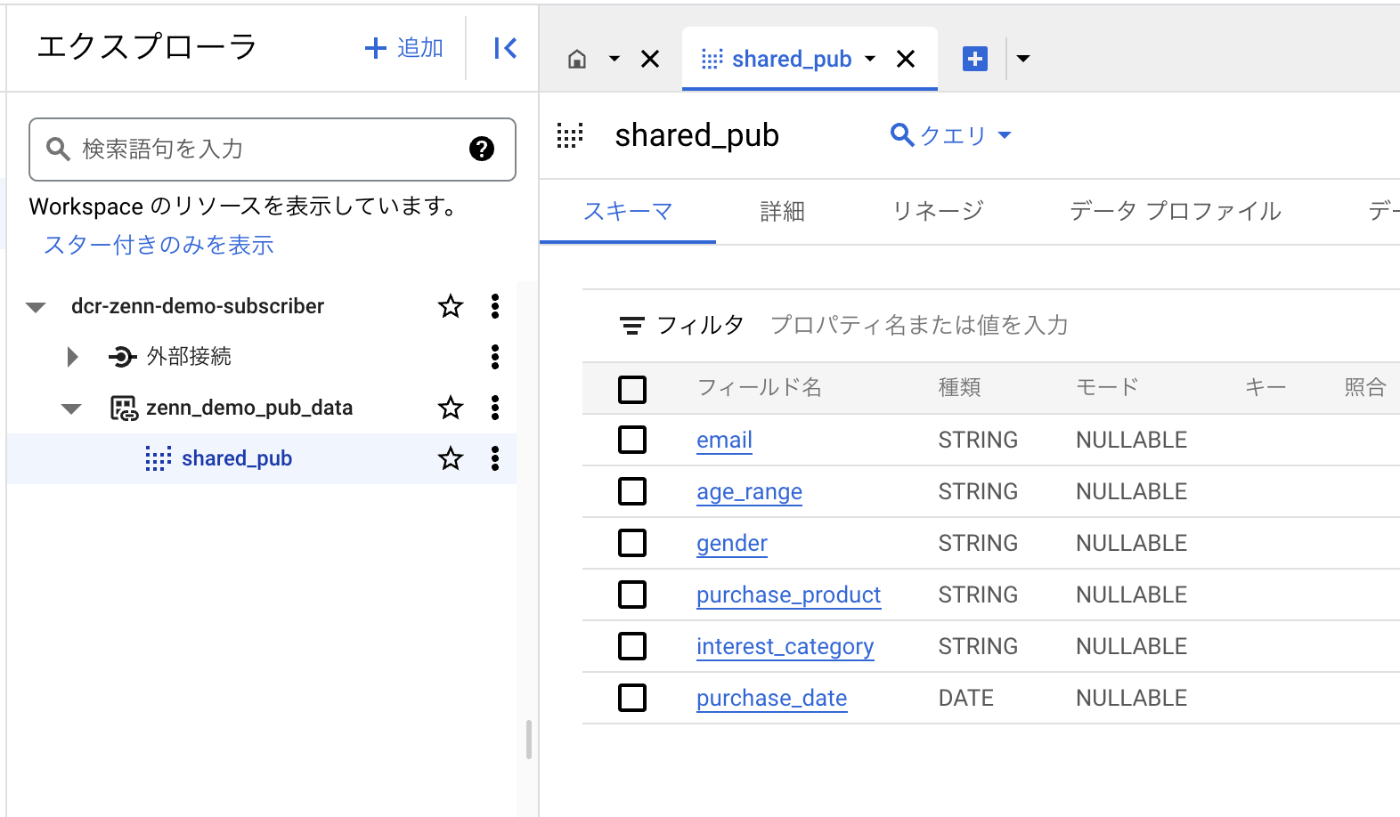1400x817 pixels.
Task: Open the purchase_date field link
Action: pos(772,698)
